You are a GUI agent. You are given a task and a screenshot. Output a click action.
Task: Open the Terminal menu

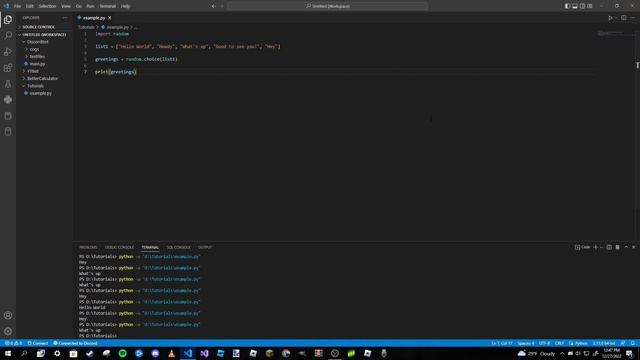108,6
